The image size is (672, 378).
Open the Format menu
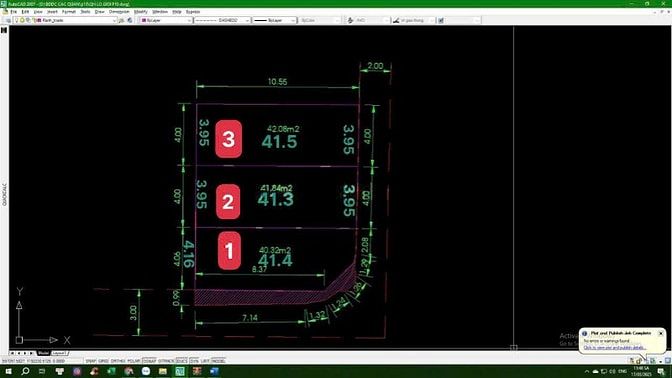[x=69, y=12]
